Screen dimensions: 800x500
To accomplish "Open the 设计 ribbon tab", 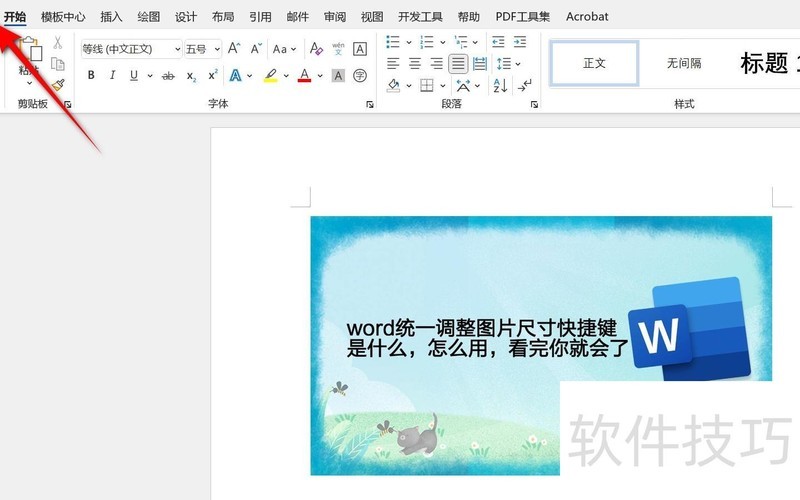I will coord(186,17).
